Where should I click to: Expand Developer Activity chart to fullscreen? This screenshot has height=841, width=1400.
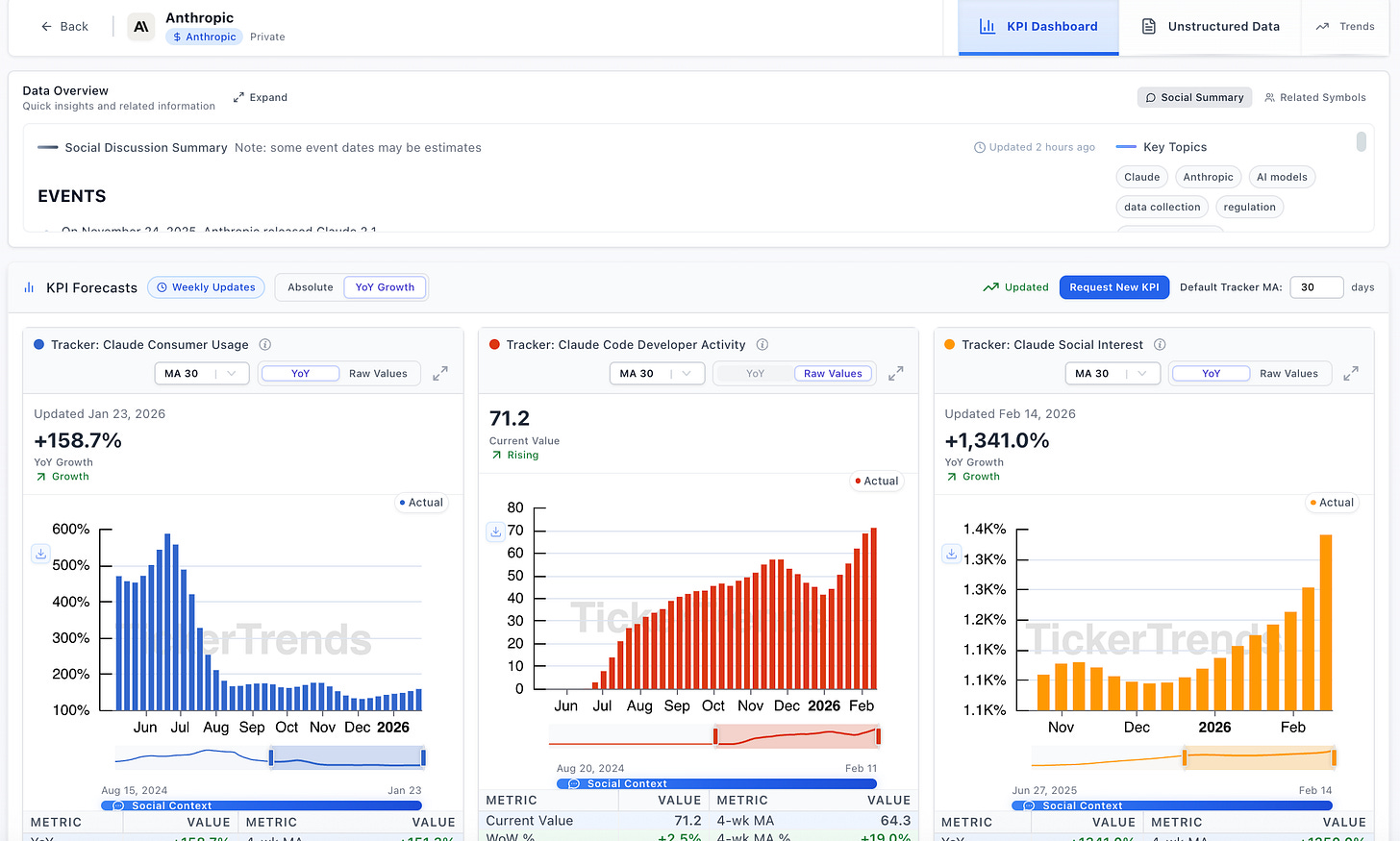[895, 374]
